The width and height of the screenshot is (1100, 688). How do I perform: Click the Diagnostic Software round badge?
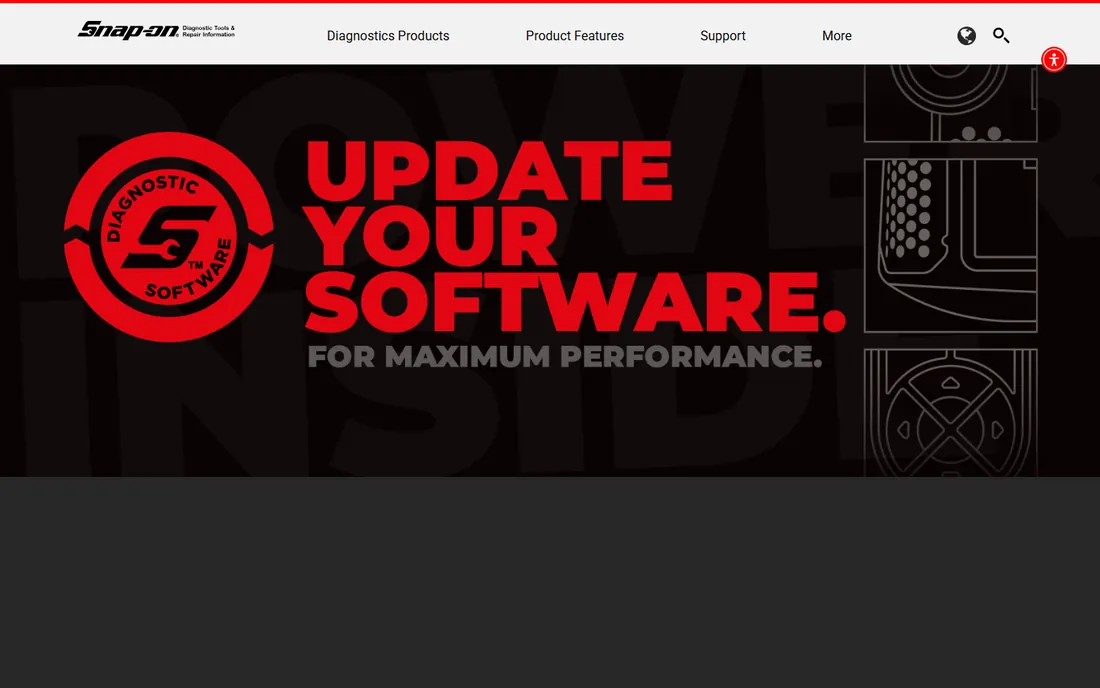coord(168,237)
